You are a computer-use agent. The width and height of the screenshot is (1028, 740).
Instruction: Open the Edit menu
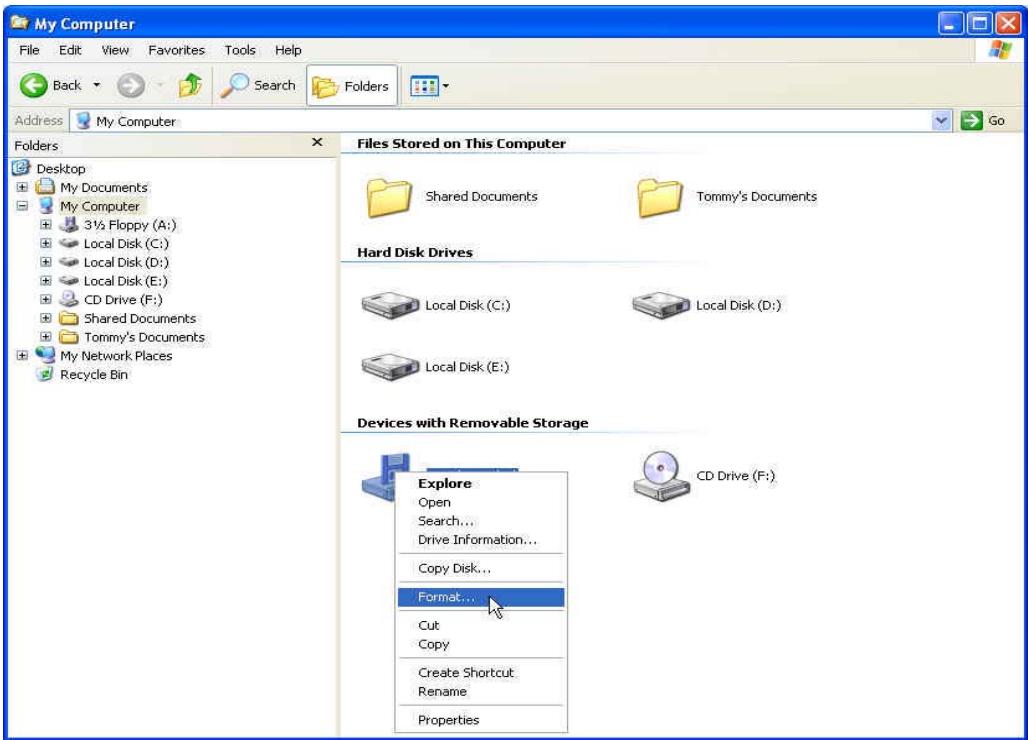coord(69,50)
